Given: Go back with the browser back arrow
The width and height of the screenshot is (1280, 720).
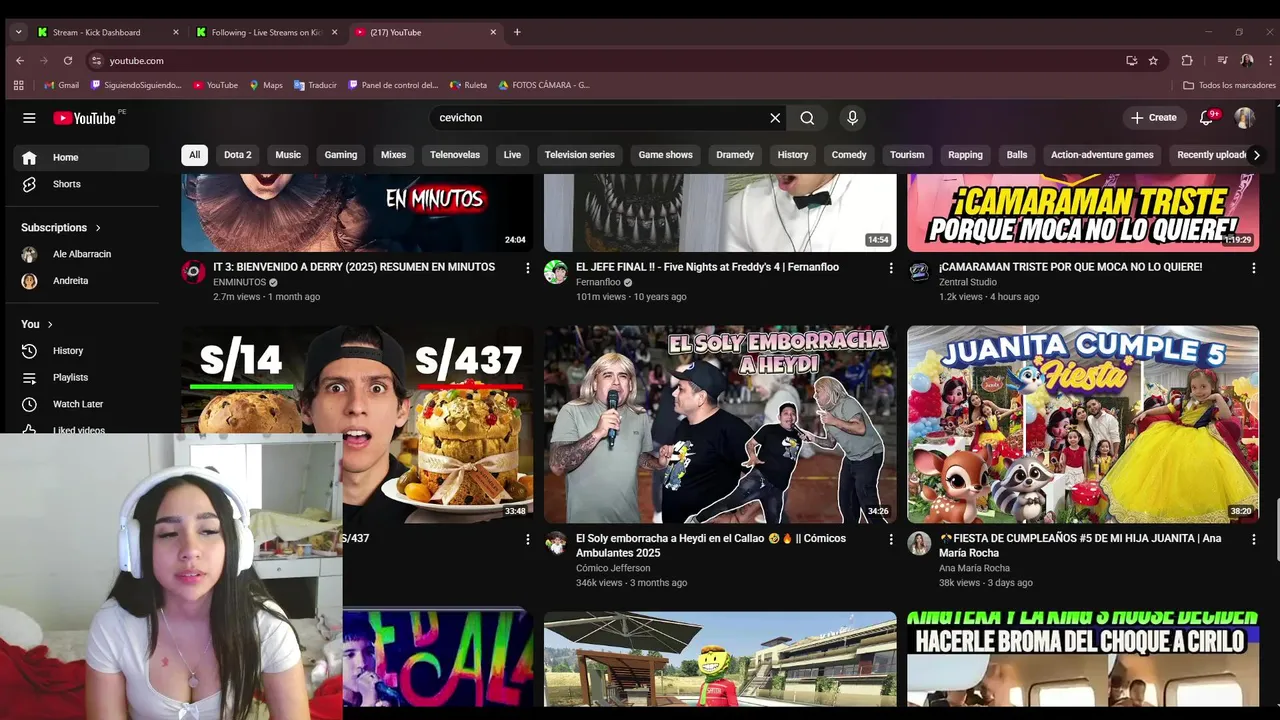Looking at the screenshot, I should point(20,61).
